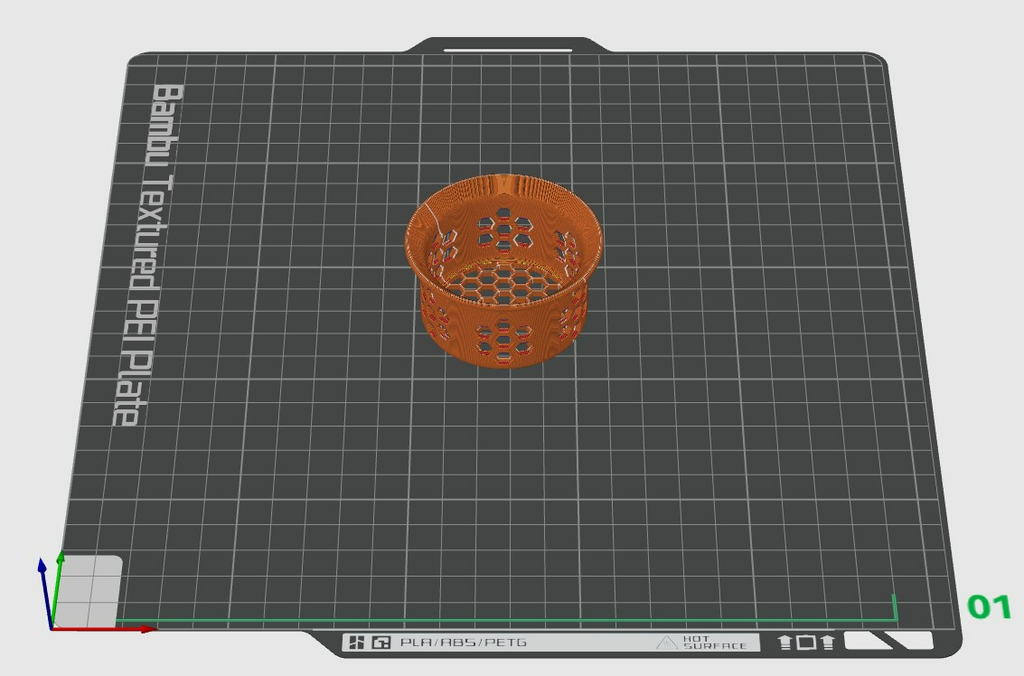This screenshot has height=676, width=1024.
Task: Click the left up-arrow icon on plate edge
Action: [786, 642]
